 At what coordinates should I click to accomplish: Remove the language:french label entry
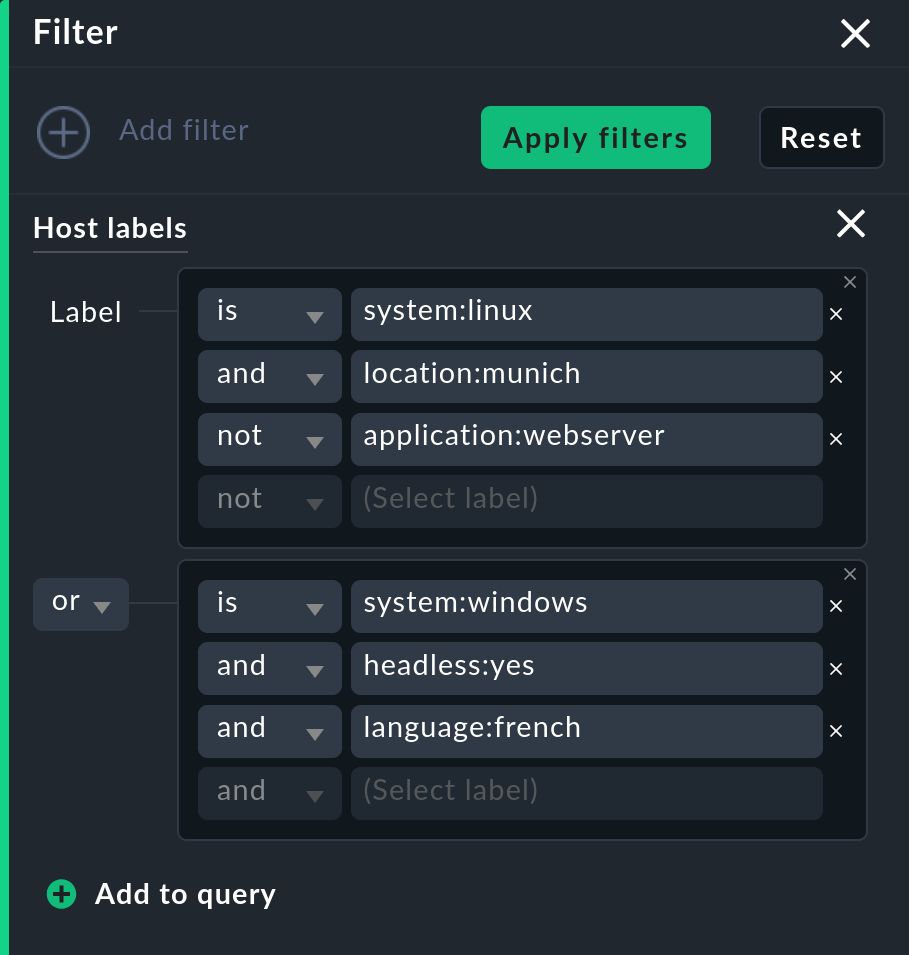click(x=836, y=731)
